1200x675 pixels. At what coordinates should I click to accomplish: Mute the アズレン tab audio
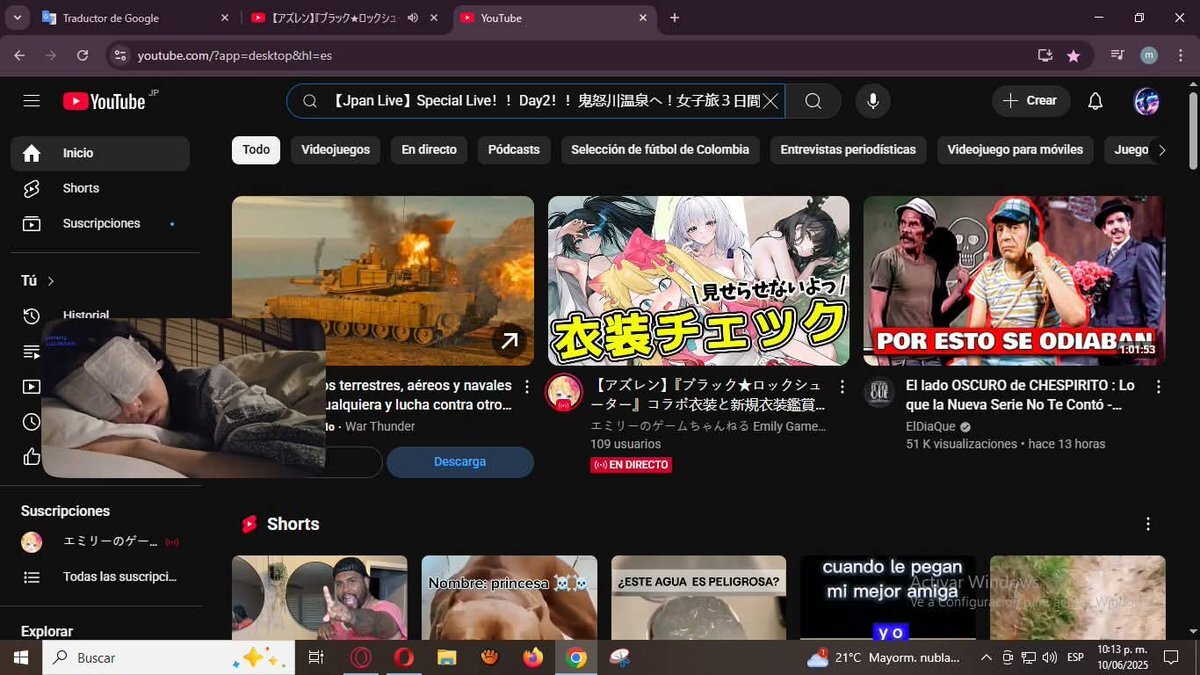412,18
